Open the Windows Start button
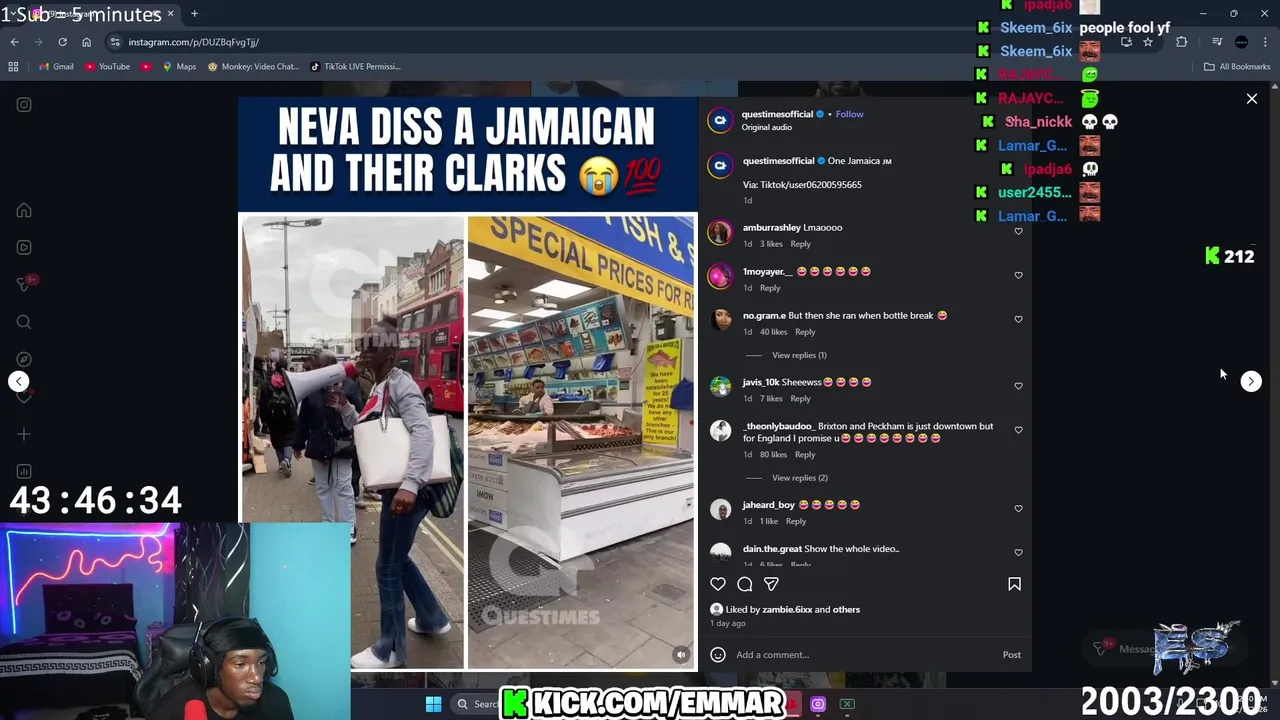This screenshot has height=720, width=1280. [433, 704]
